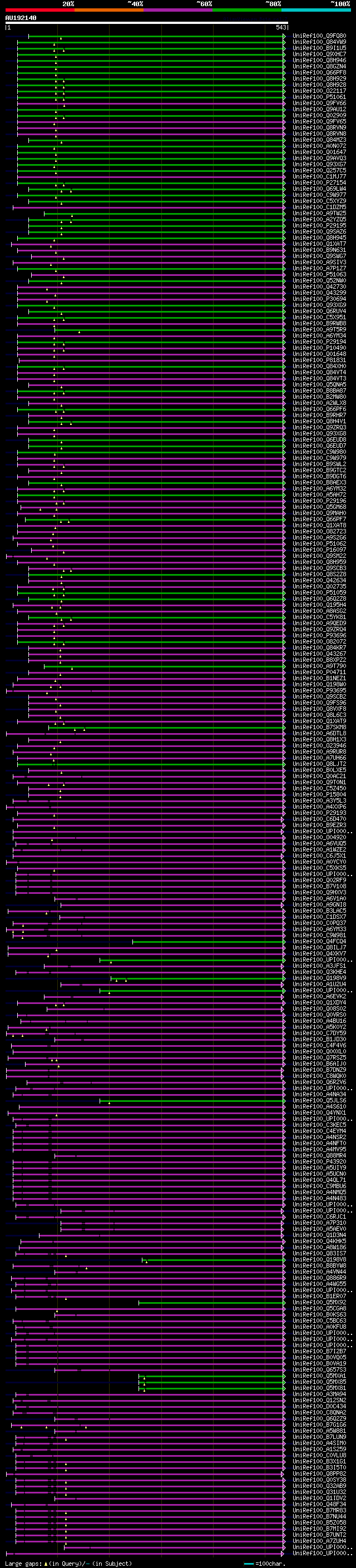This screenshot has height=1568, width=356.
Task: Click the AU192140 query name
Action: (21, 18)
